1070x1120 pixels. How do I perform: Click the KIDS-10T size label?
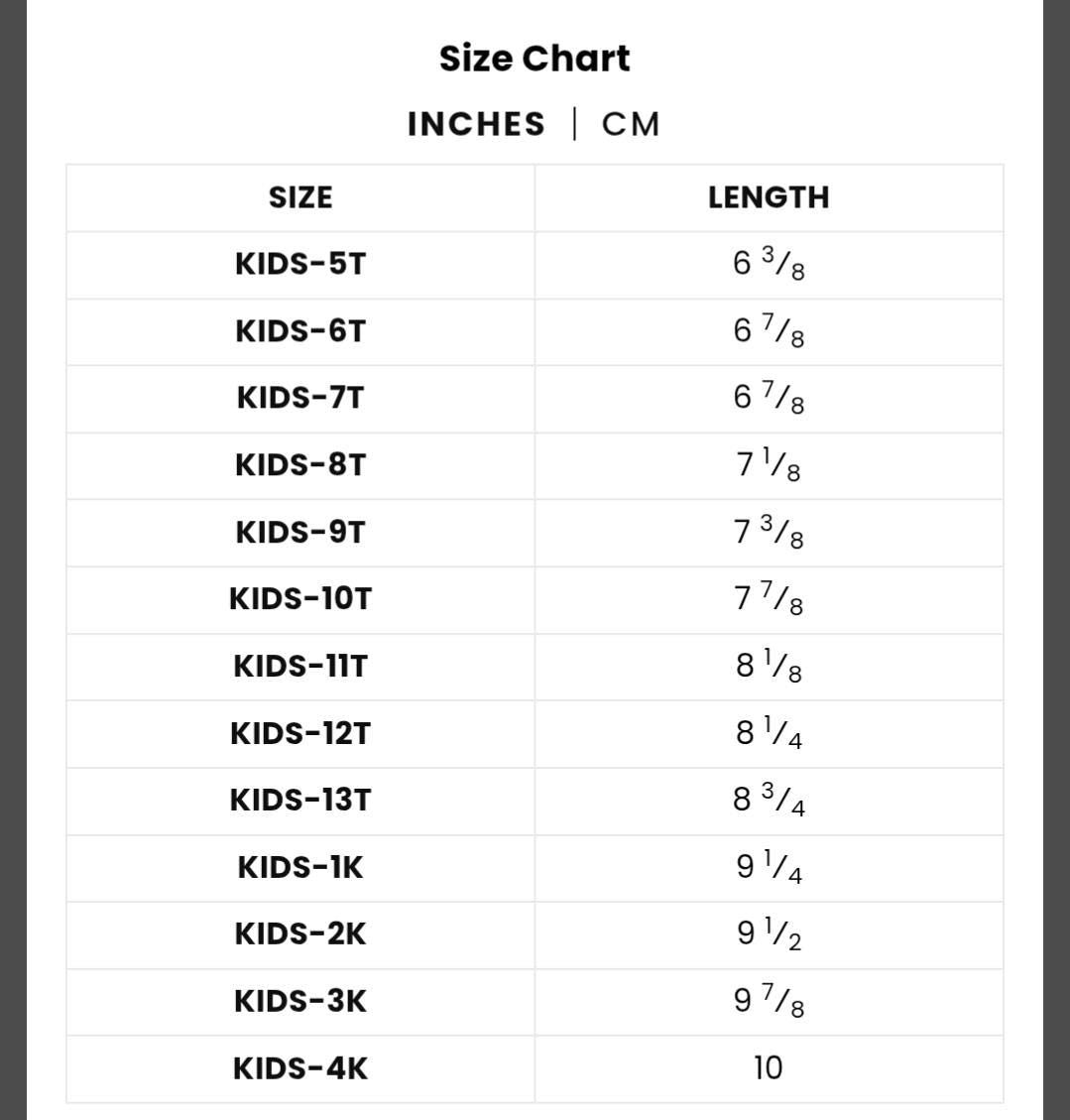tap(300, 598)
